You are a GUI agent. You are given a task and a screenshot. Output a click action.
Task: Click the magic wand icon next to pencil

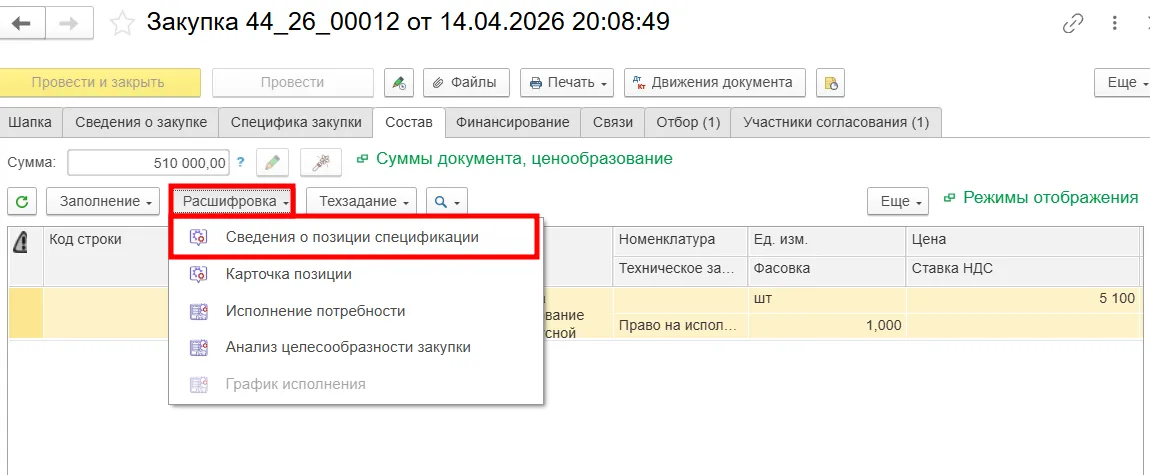pos(323,163)
